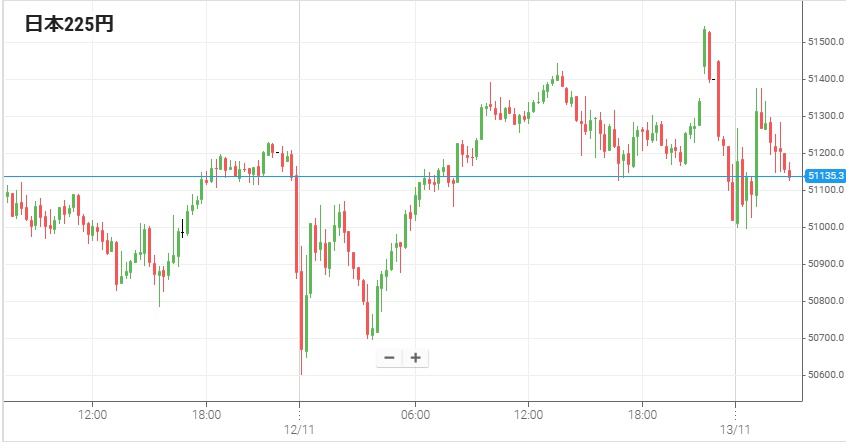Click the 日本225円 chart title
The width and height of the screenshot is (846, 442).
(x=69, y=25)
